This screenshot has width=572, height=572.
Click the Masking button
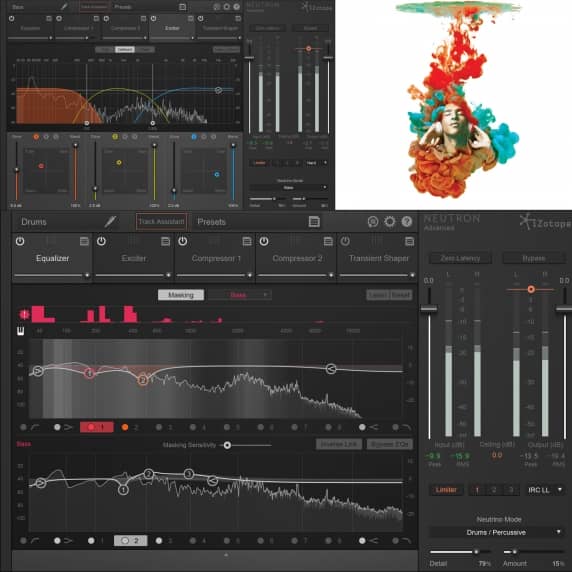tap(181, 295)
